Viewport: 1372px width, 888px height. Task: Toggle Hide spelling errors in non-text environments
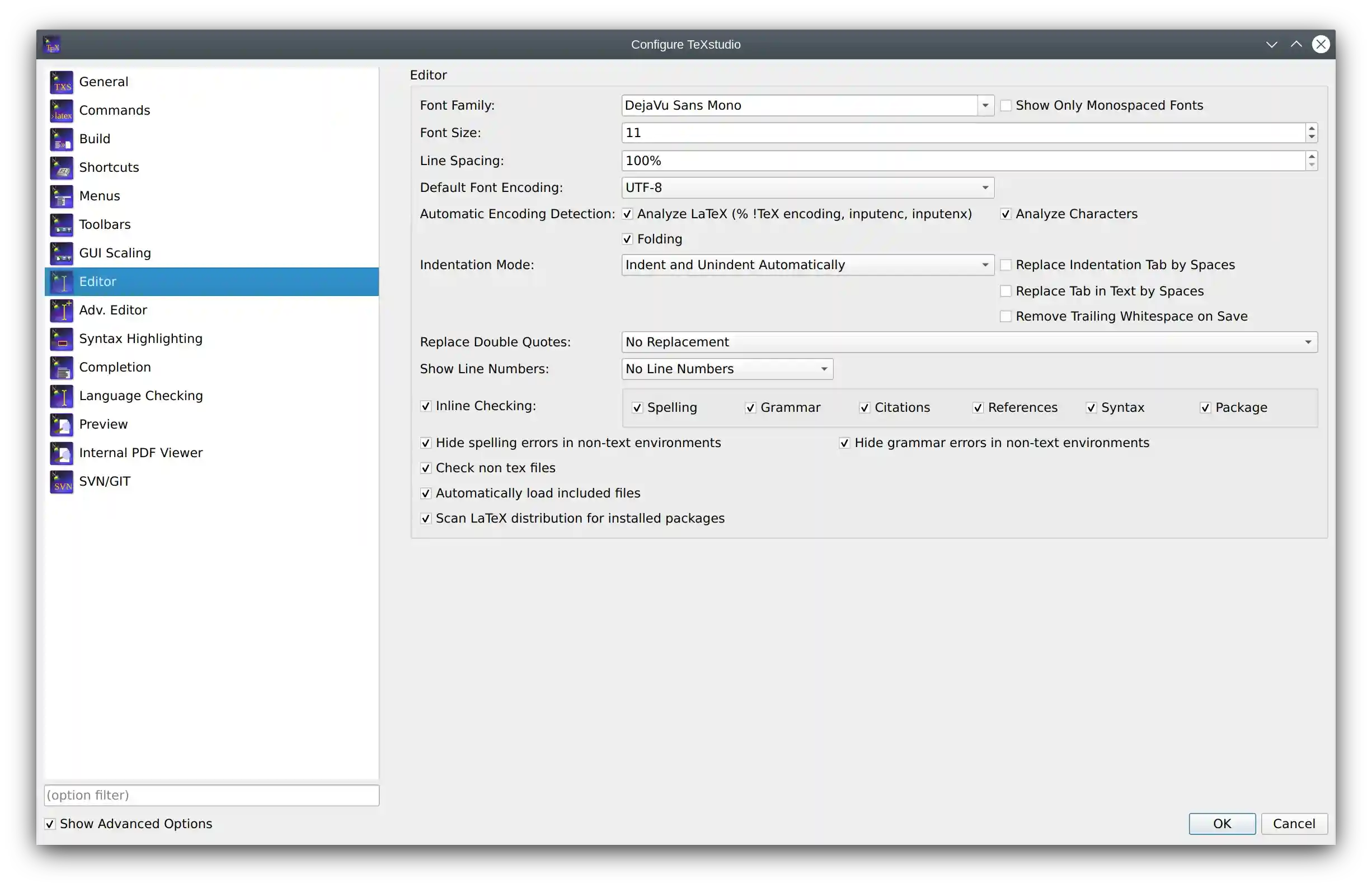(425, 443)
